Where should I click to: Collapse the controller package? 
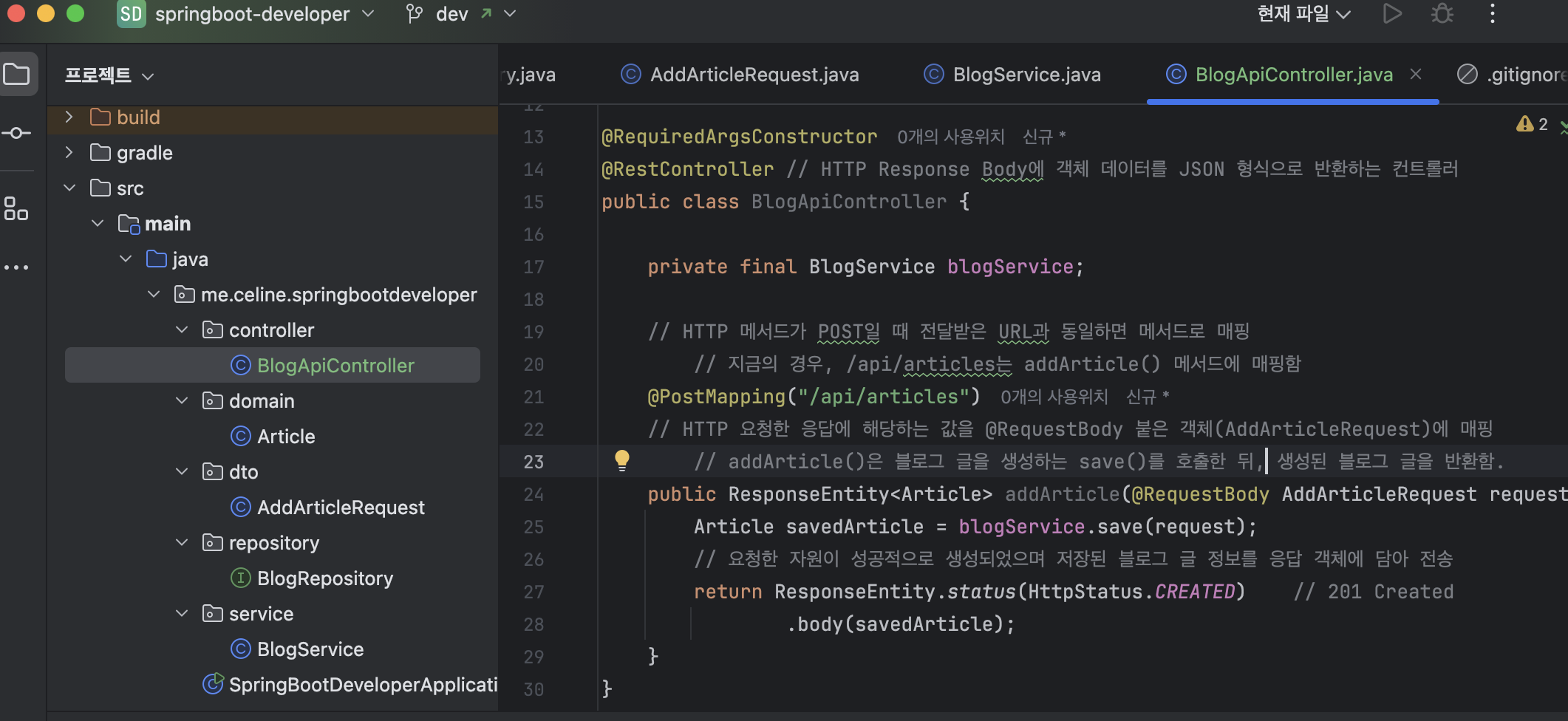182,329
